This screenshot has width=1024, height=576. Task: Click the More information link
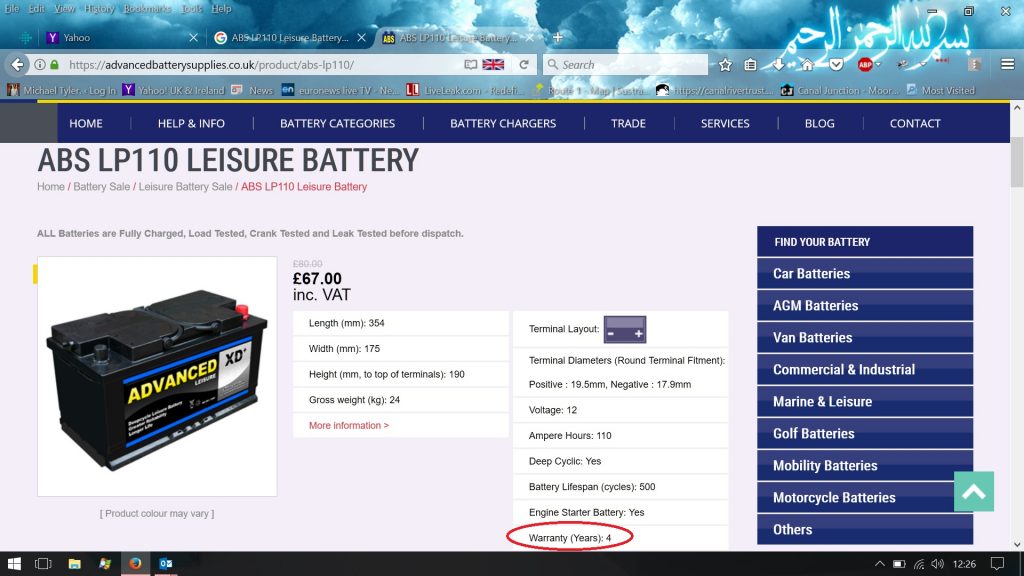click(x=349, y=425)
